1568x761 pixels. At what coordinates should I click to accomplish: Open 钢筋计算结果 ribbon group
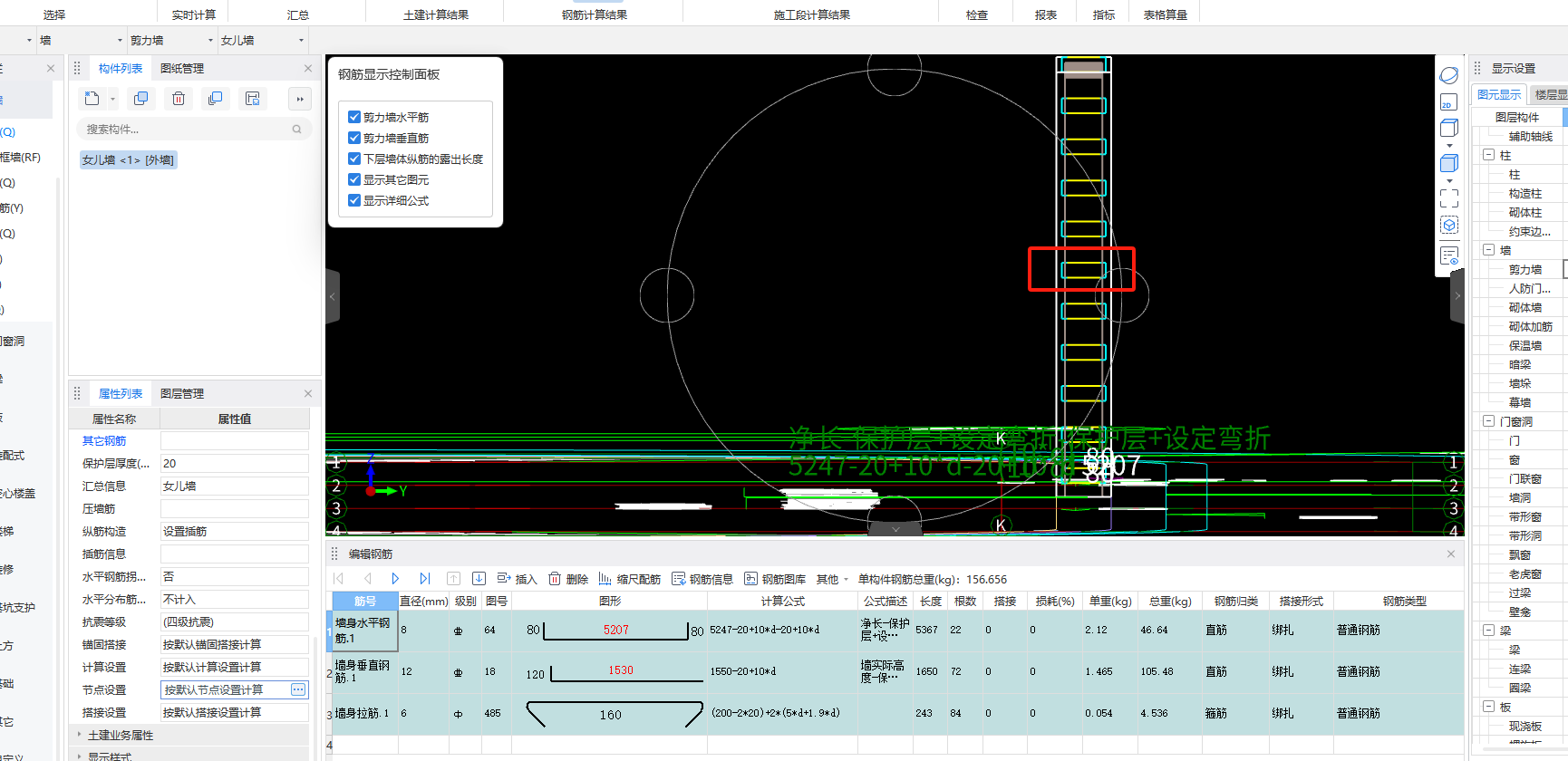click(595, 14)
